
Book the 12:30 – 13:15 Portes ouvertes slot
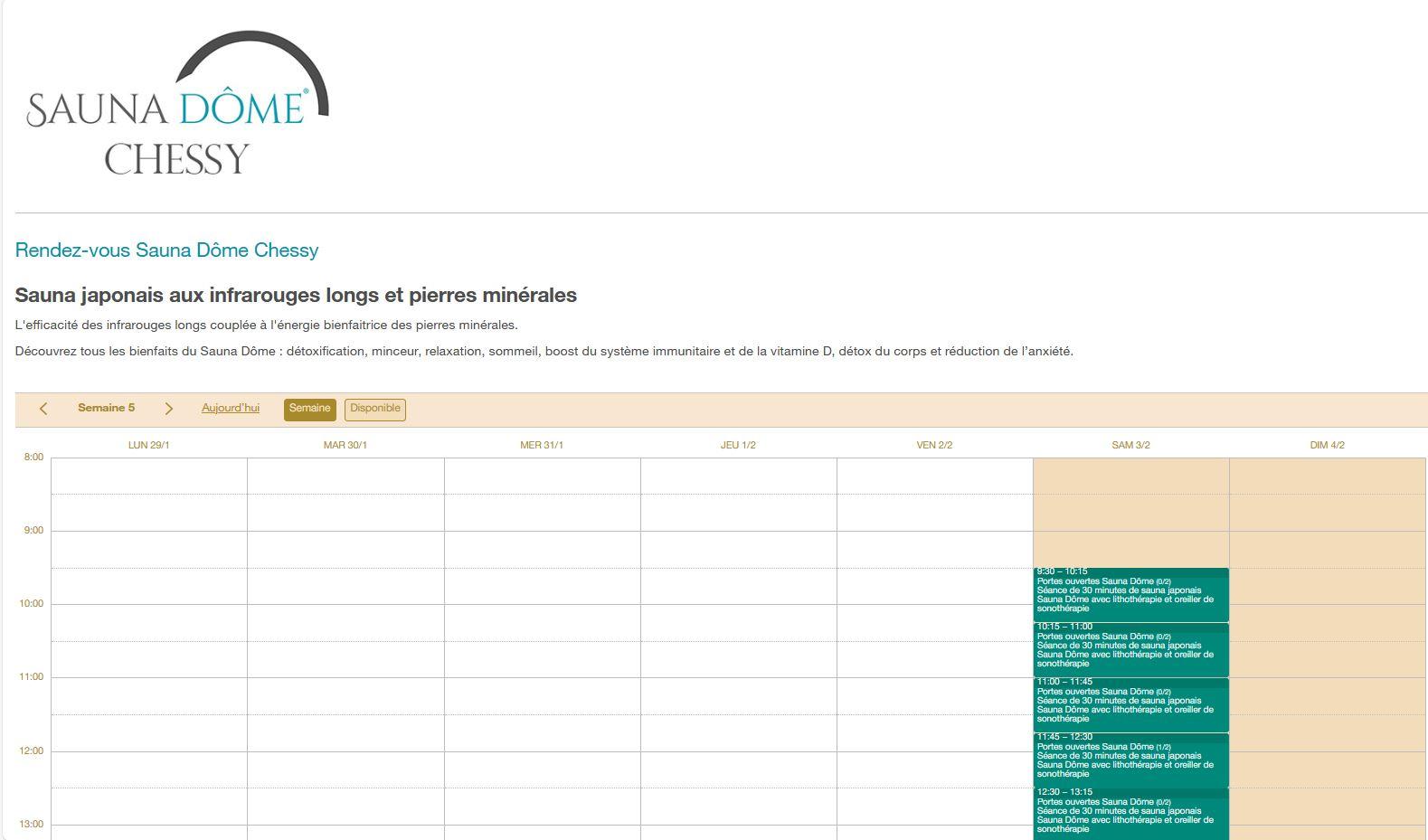tap(1130, 814)
